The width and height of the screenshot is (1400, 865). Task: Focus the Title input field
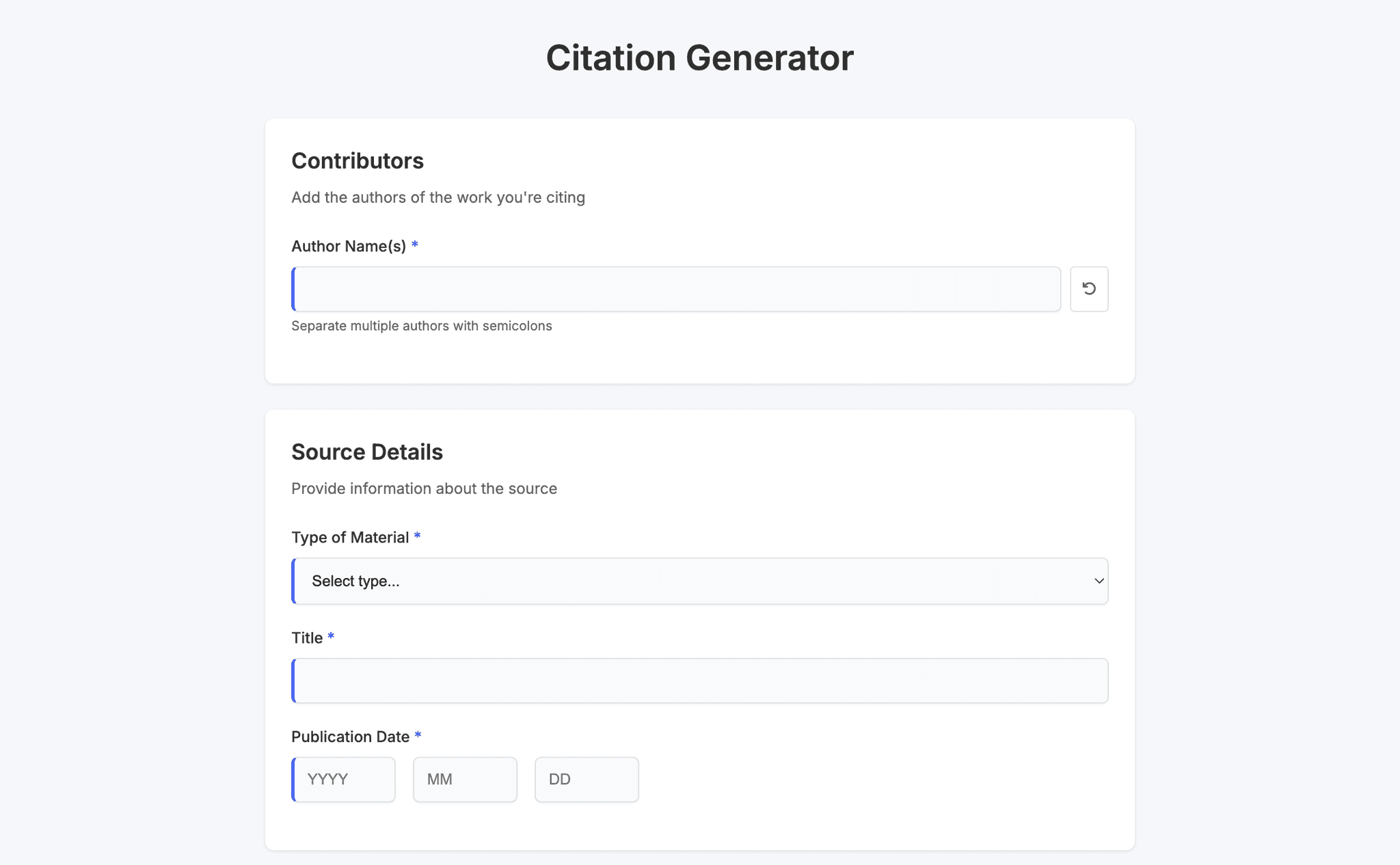tap(699, 681)
